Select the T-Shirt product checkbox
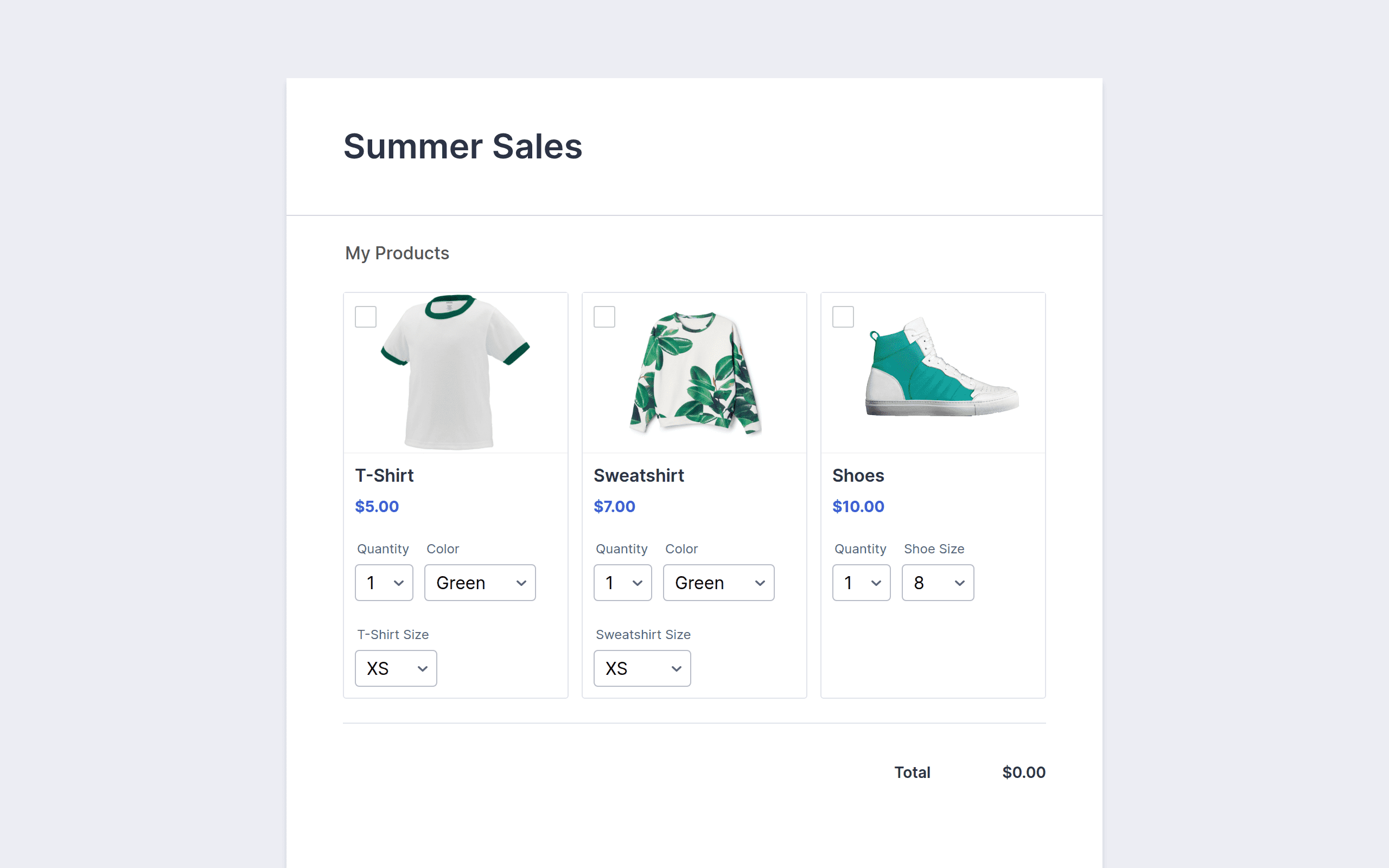Screen dimensions: 1389x868 [366, 317]
